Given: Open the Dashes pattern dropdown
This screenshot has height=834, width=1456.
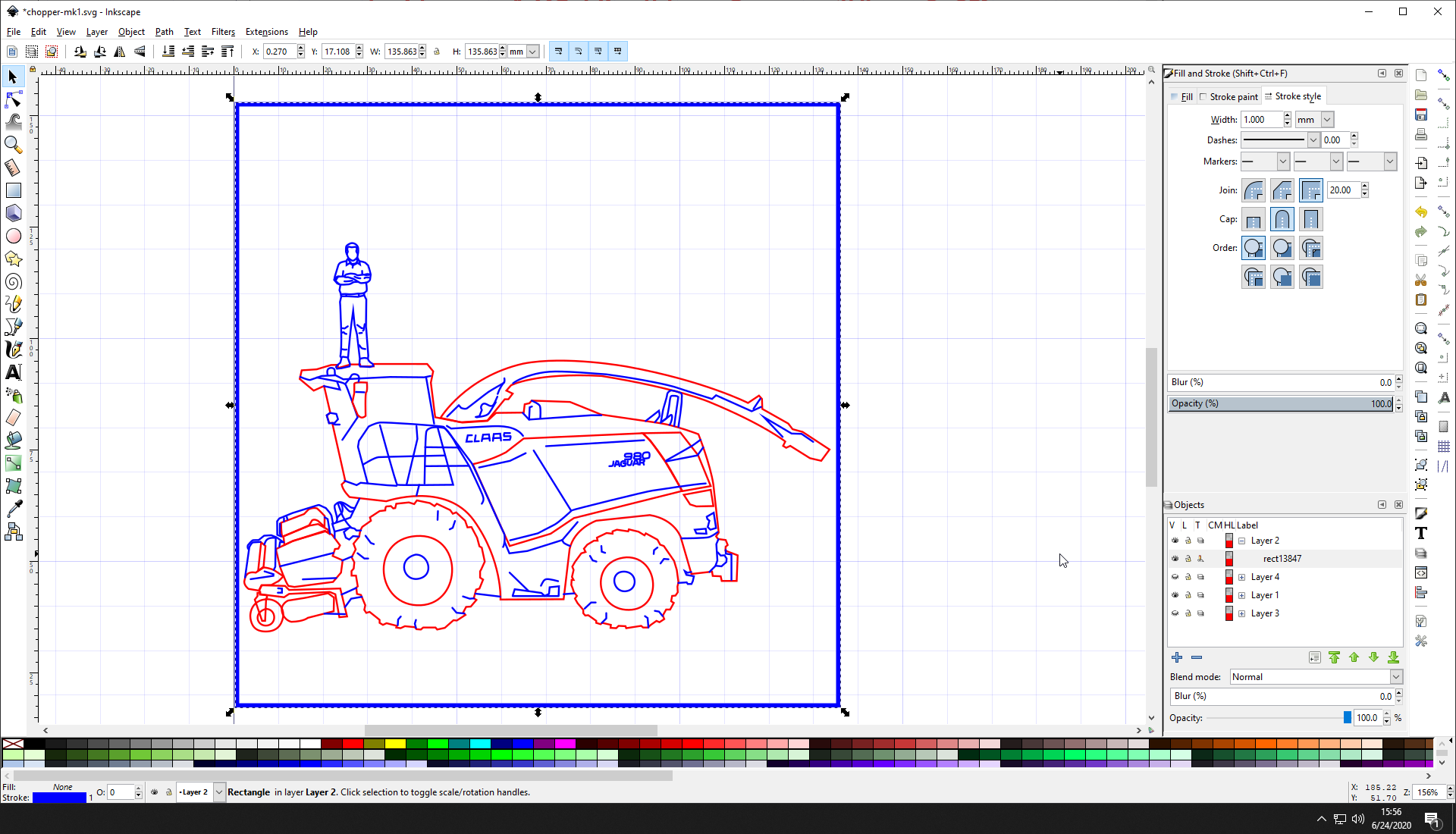Looking at the screenshot, I should [x=1313, y=140].
